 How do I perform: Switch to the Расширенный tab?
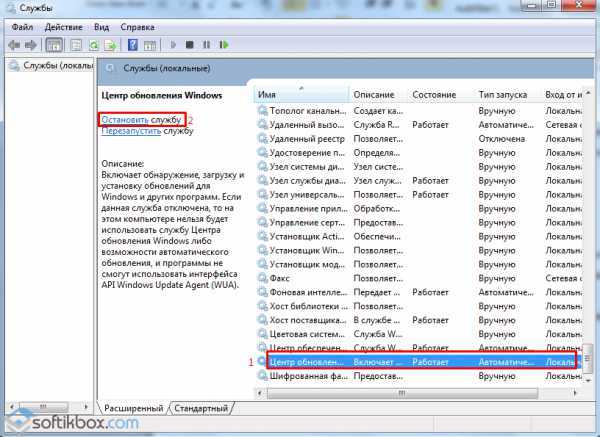click(134, 408)
